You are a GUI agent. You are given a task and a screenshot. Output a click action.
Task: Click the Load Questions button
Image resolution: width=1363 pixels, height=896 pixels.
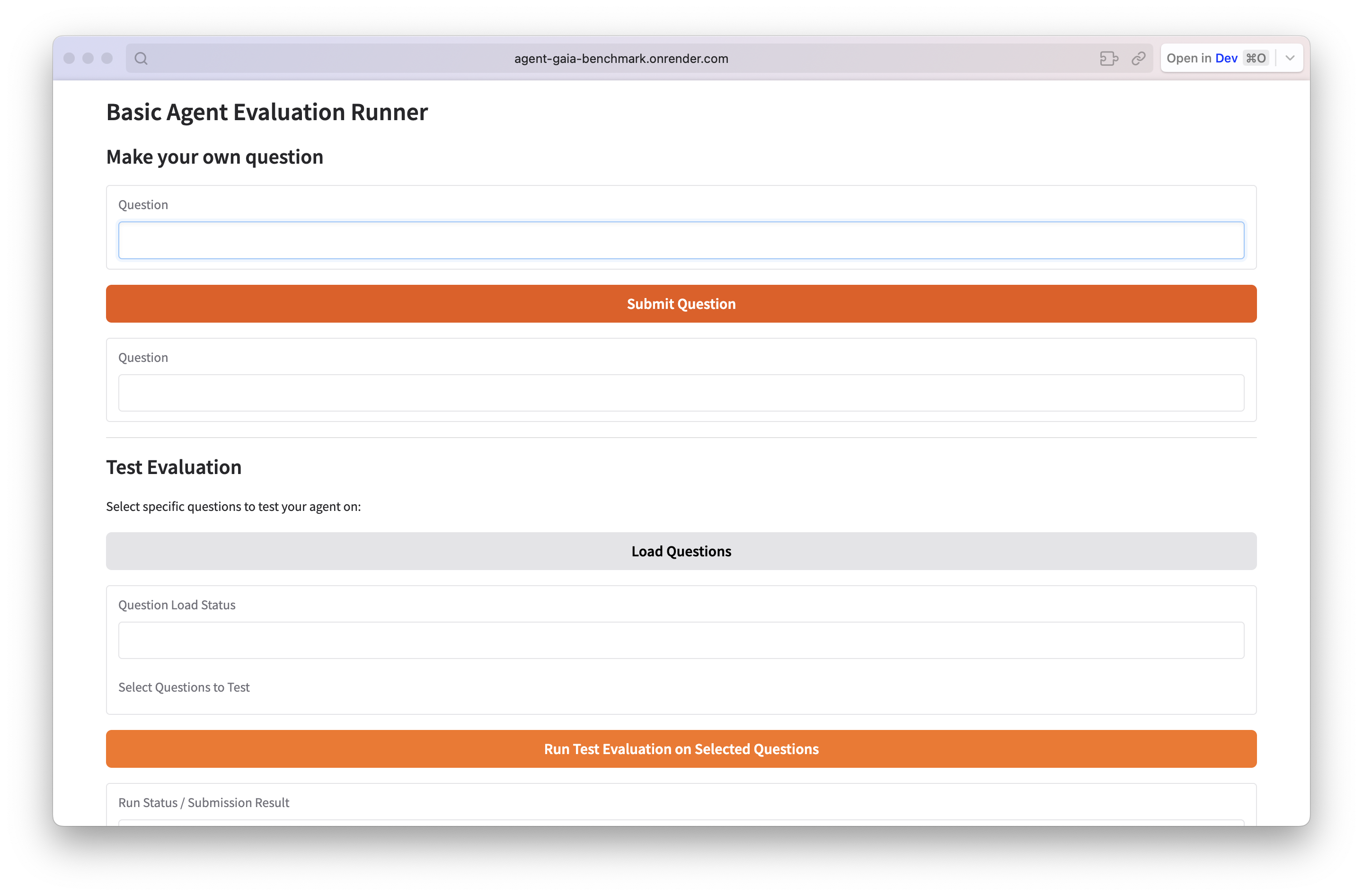tap(681, 551)
